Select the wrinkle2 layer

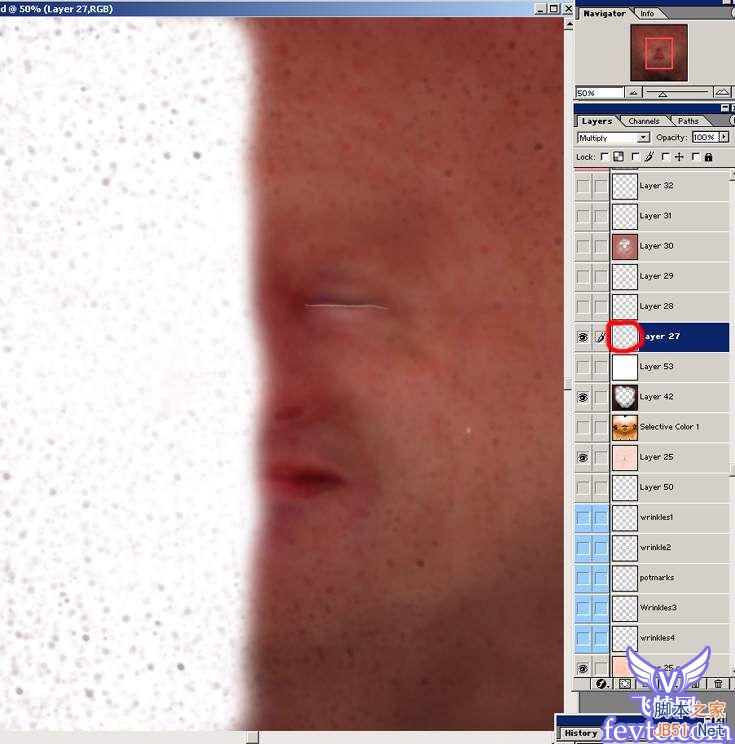point(670,548)
